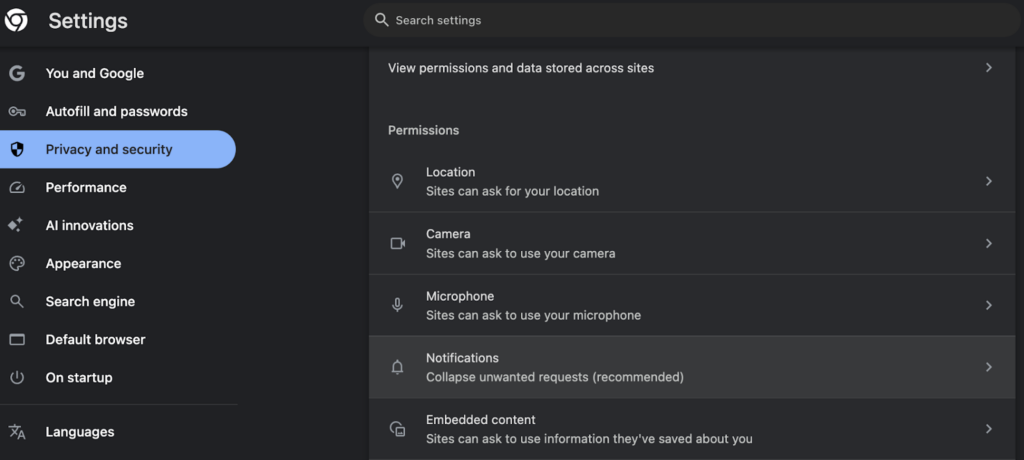Click 'Sites can ask to use your camera'
Screen dimensions: 1024x460
(520, 254)
